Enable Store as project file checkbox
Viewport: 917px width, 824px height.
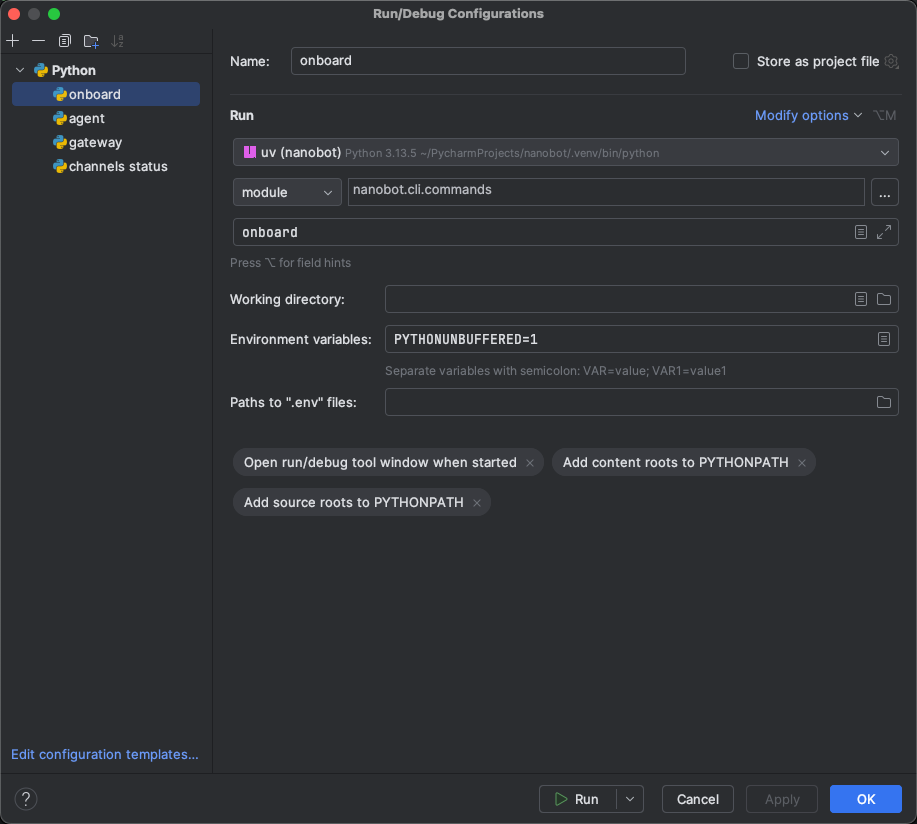(x=741, y=61)
